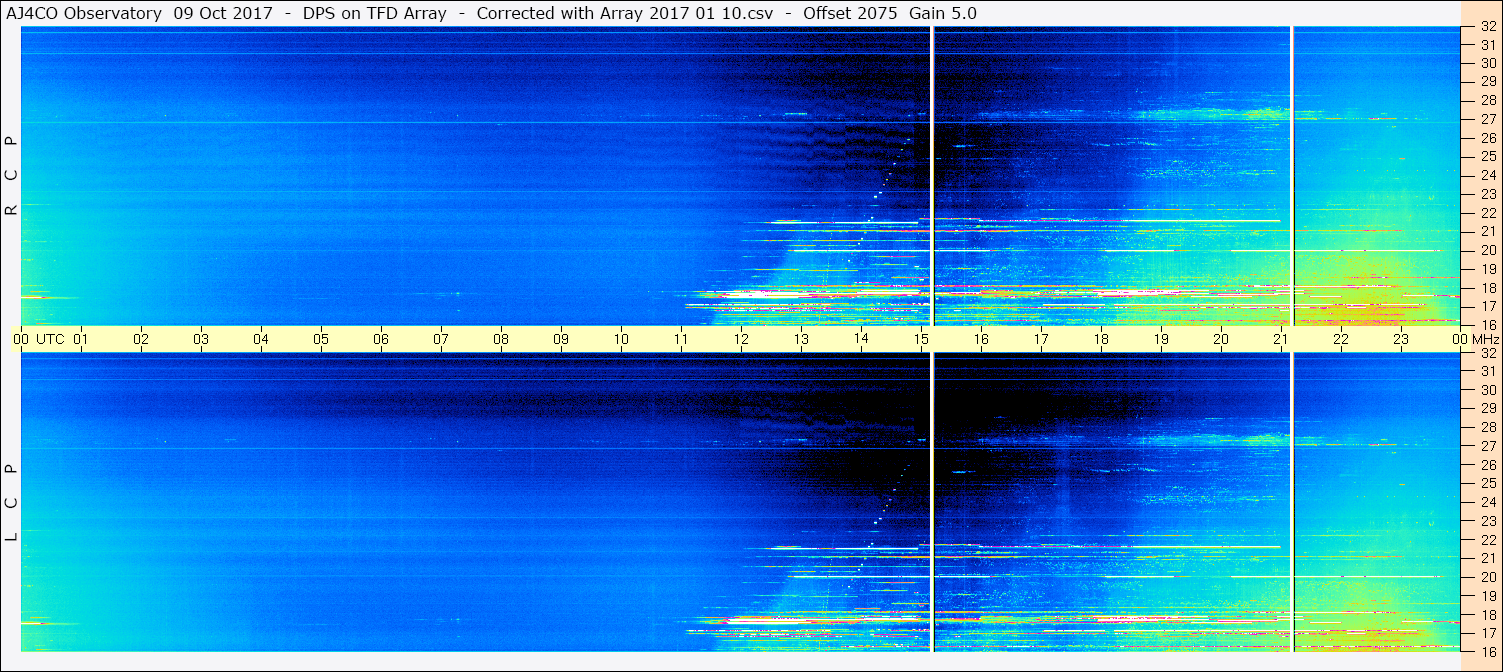Click the 23 MHz tick on LCP scale
This screenshot has width=1503, height=672.
point(1487,521)
